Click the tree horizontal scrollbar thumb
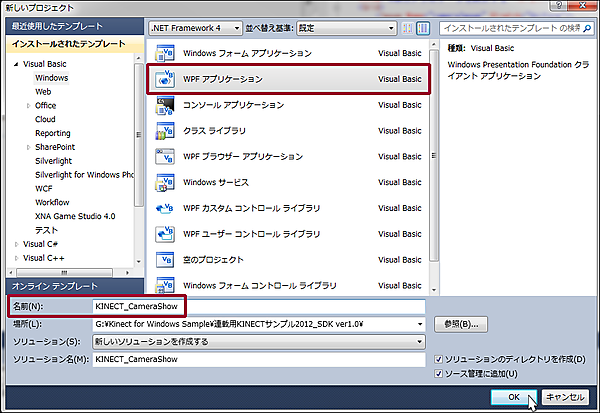The width and height of the screenshot is (600, 413). tap(65, 273)
